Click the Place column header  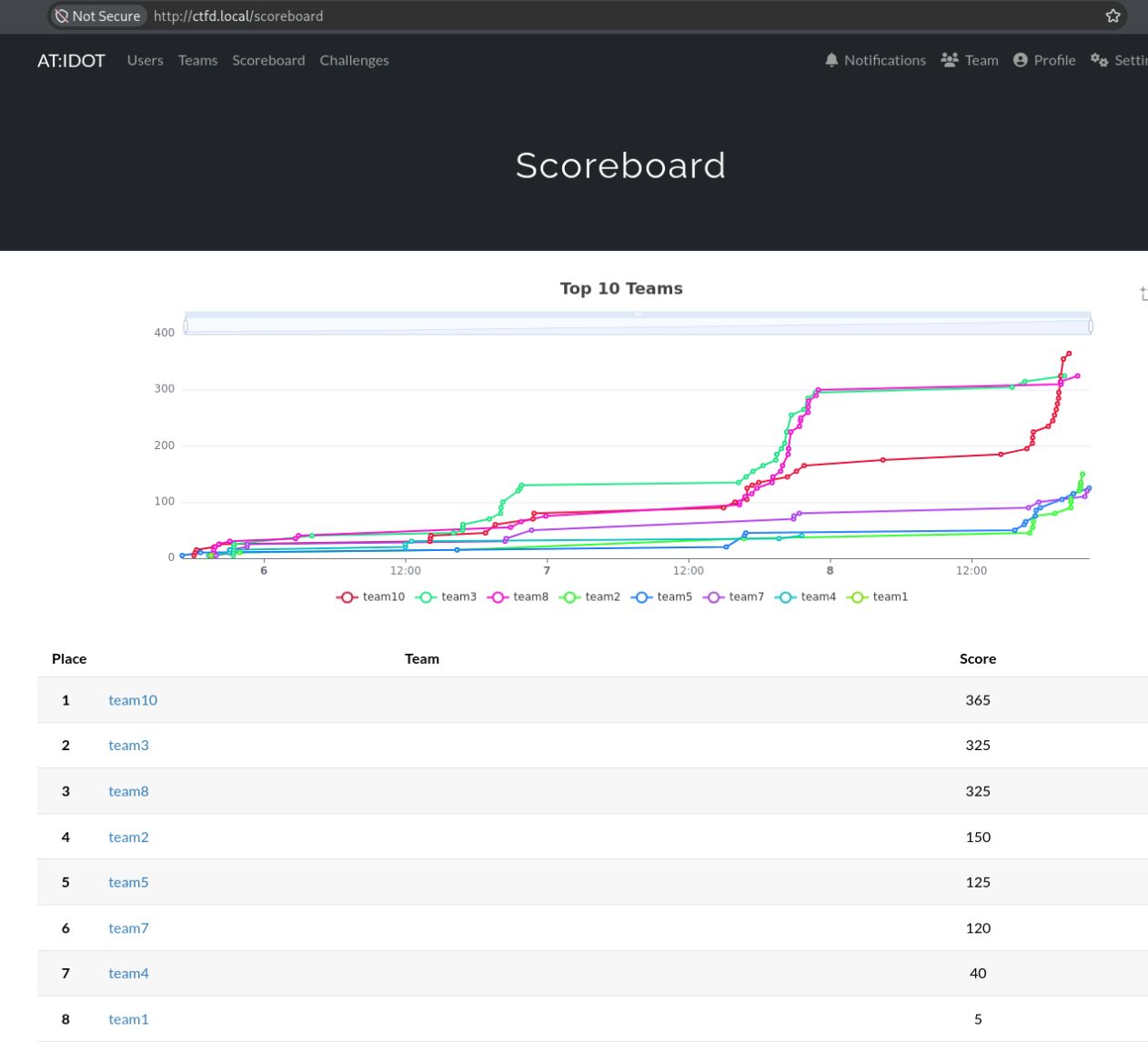[x=69, y=658]
